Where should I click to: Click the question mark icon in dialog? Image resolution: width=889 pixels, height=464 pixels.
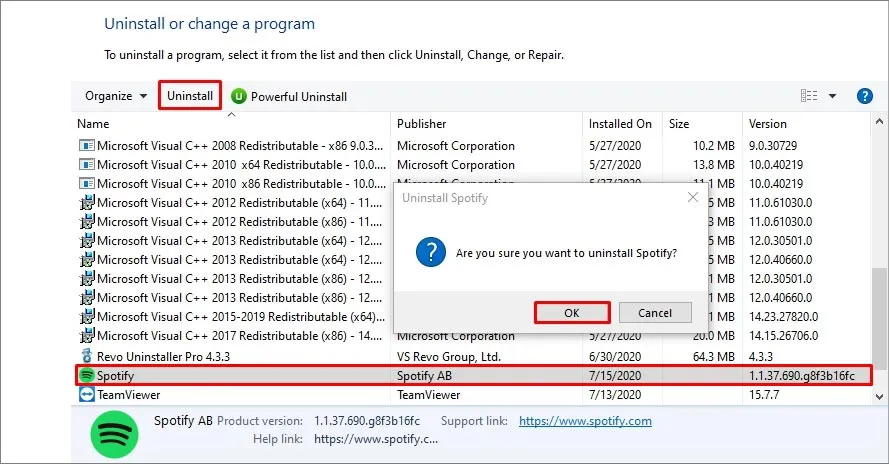point(431,252)
